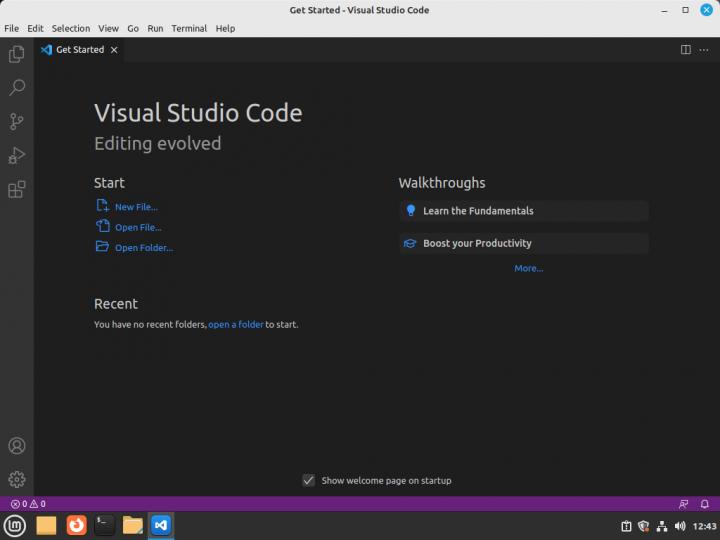Click the New File... link
The image size is (720, 540).
[136, 207]
